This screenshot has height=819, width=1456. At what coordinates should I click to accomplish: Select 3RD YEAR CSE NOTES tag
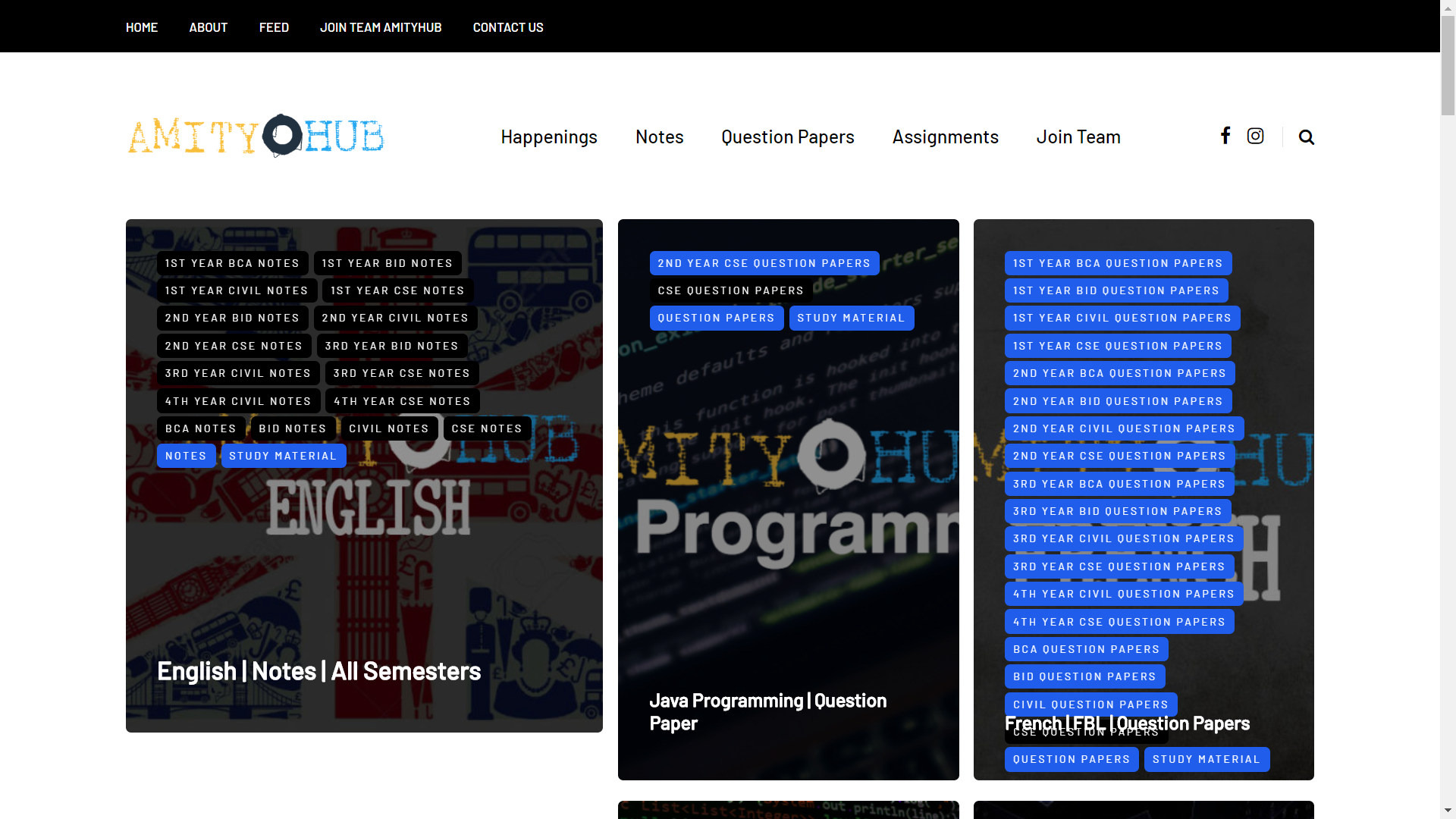pyautogui.click(x=402, y=373)
